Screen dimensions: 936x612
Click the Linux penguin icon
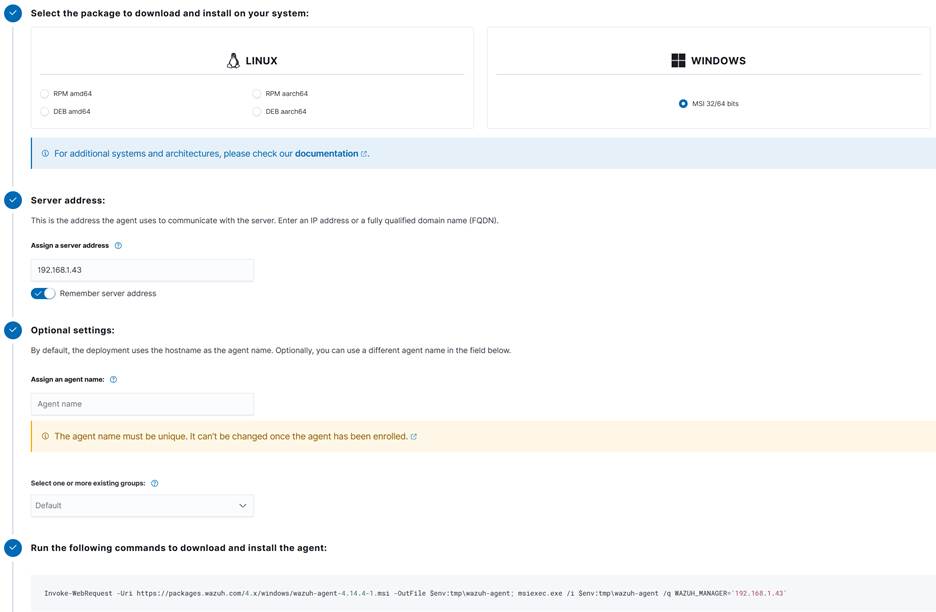pyautogui.click(x=233, y=61)
